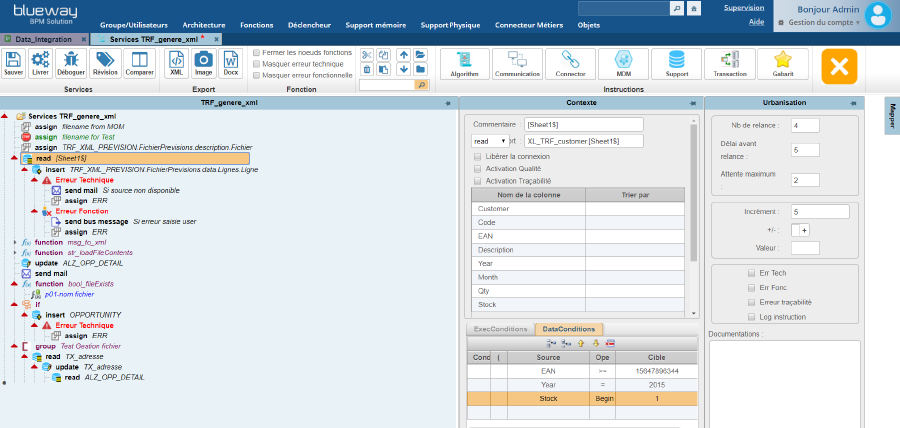Screen dimensions: 900x428
Task: Enable Fermer les noeuds fonctions checkbox
Action: pos(257,52)
